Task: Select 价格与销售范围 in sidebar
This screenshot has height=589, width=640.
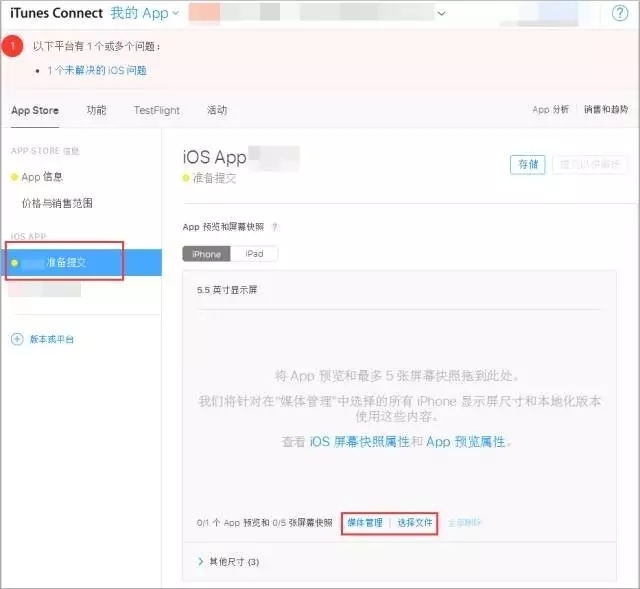Action: [x=57, y=203]
